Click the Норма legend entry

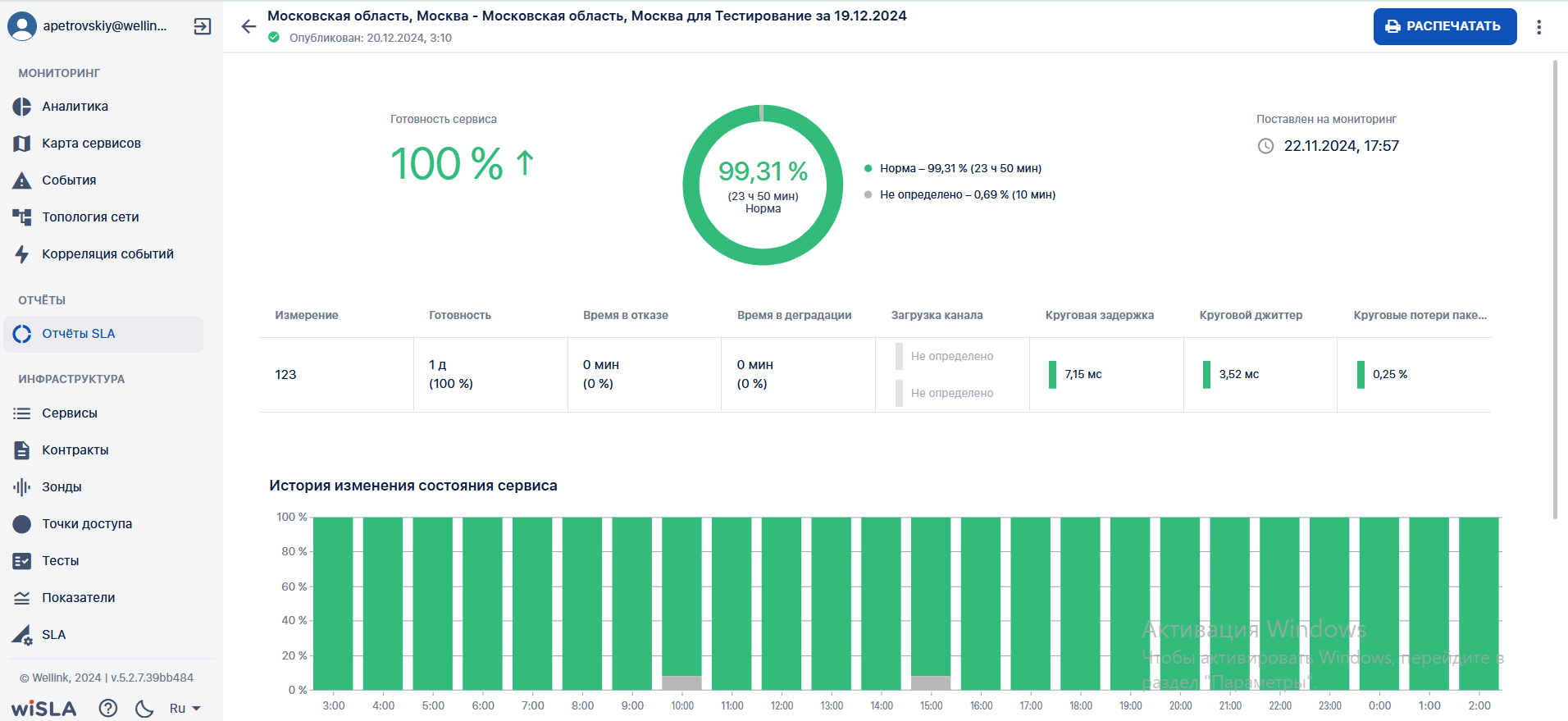pos(953,168)
